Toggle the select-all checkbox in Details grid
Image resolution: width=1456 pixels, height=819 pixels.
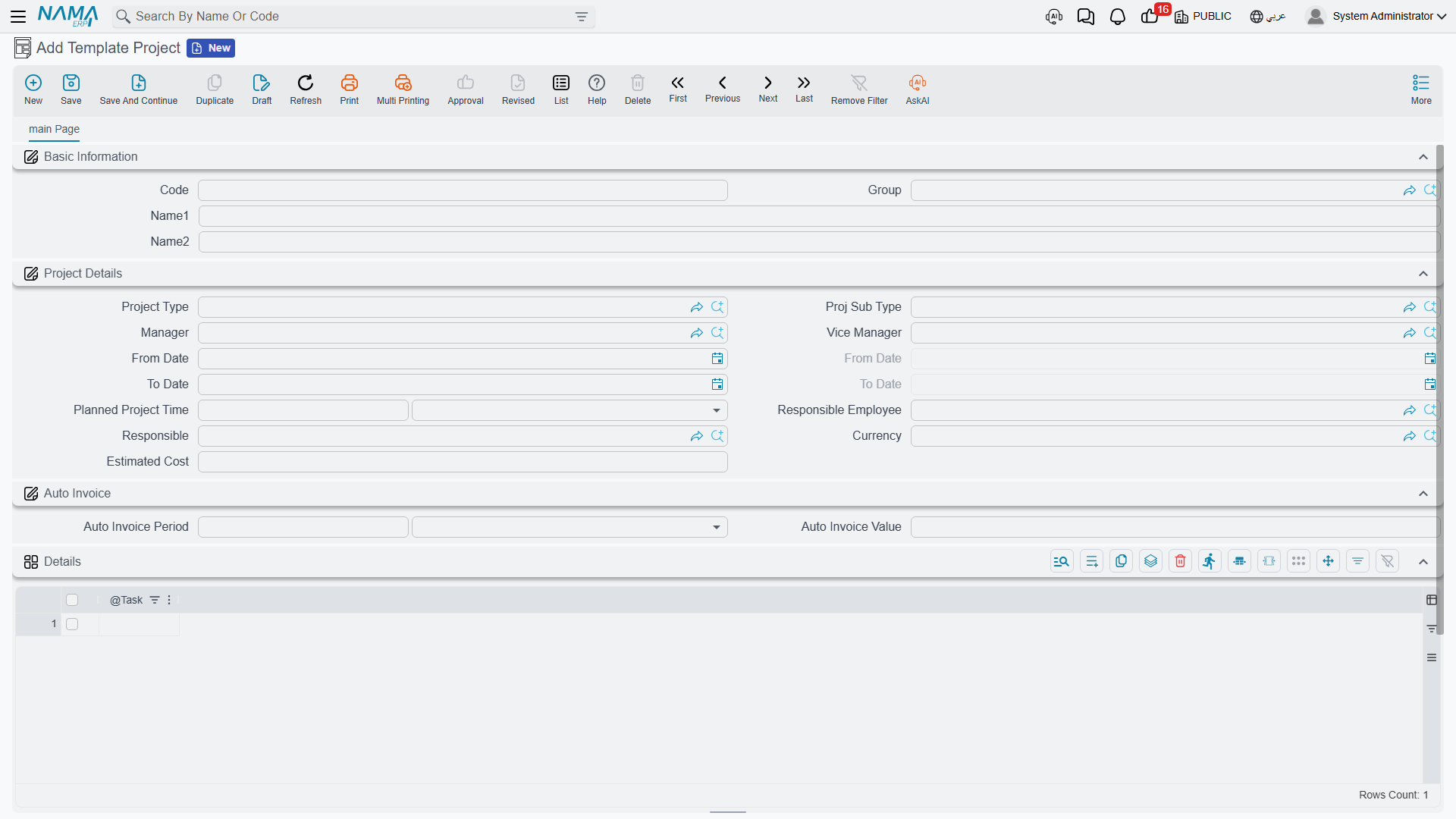click(x=72, y=600)
